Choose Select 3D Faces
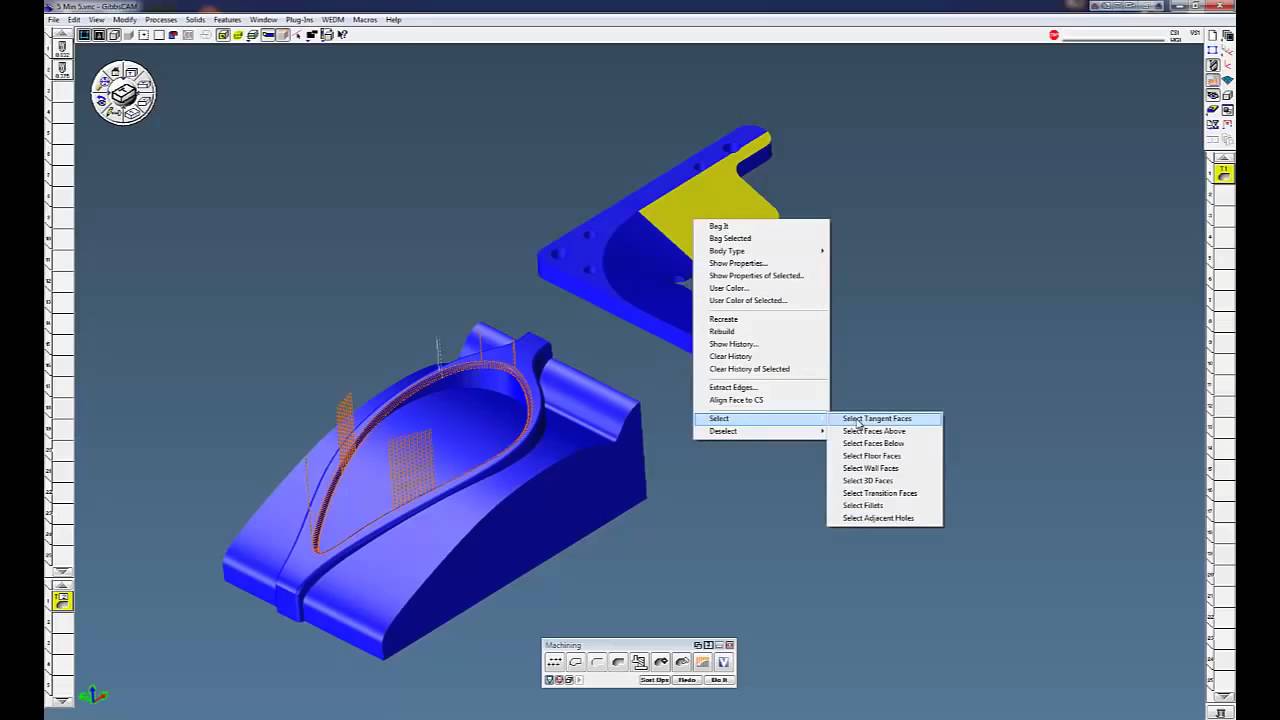Image resolution: width=1280 pixels, height=720 pixels. pyautogui.click(x=884, y=481)
